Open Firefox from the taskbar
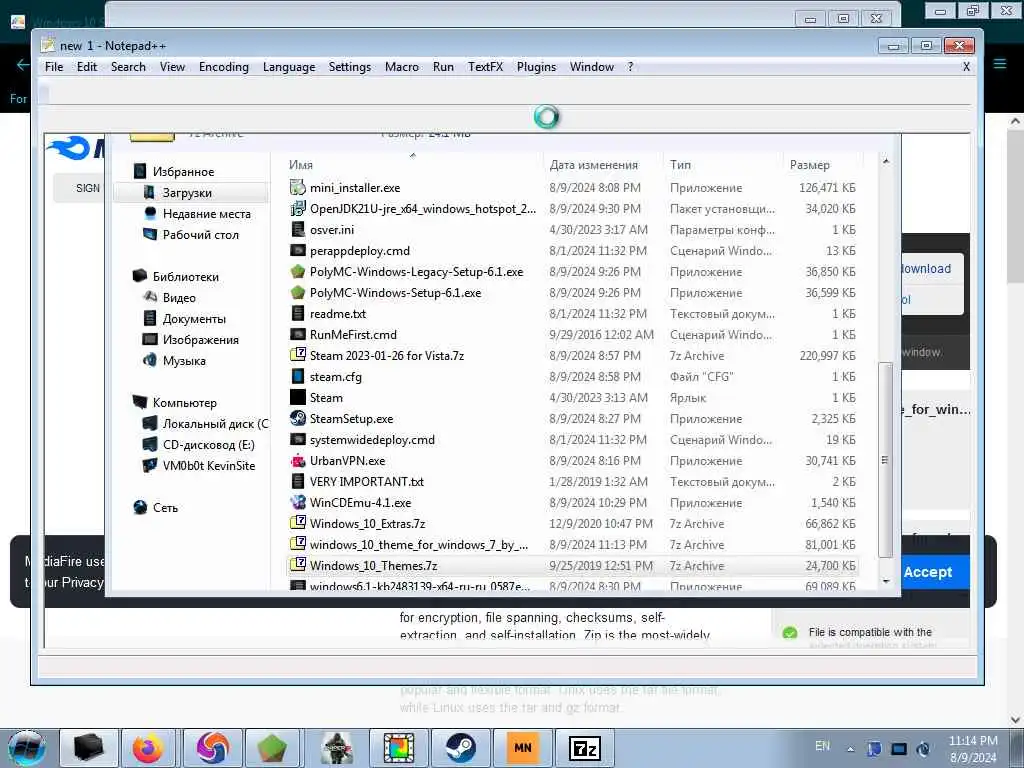 tap(148, 748)
